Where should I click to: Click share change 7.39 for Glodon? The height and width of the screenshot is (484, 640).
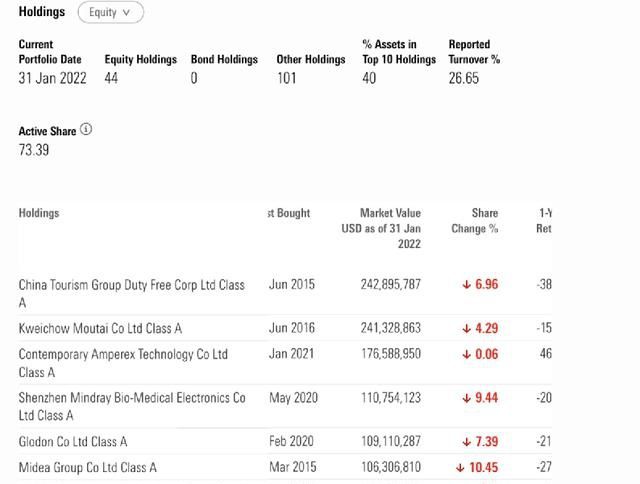480,441
